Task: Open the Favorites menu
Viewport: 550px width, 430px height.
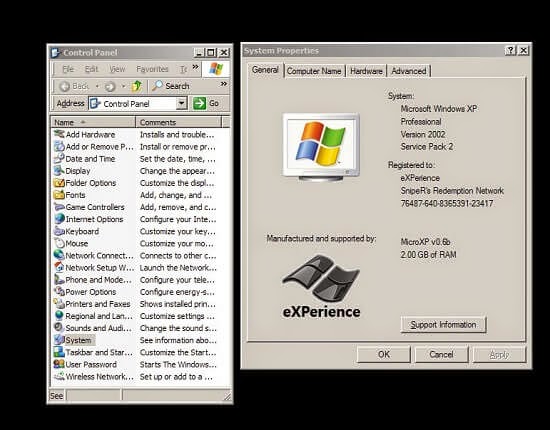Action: (x=152, y=69)
